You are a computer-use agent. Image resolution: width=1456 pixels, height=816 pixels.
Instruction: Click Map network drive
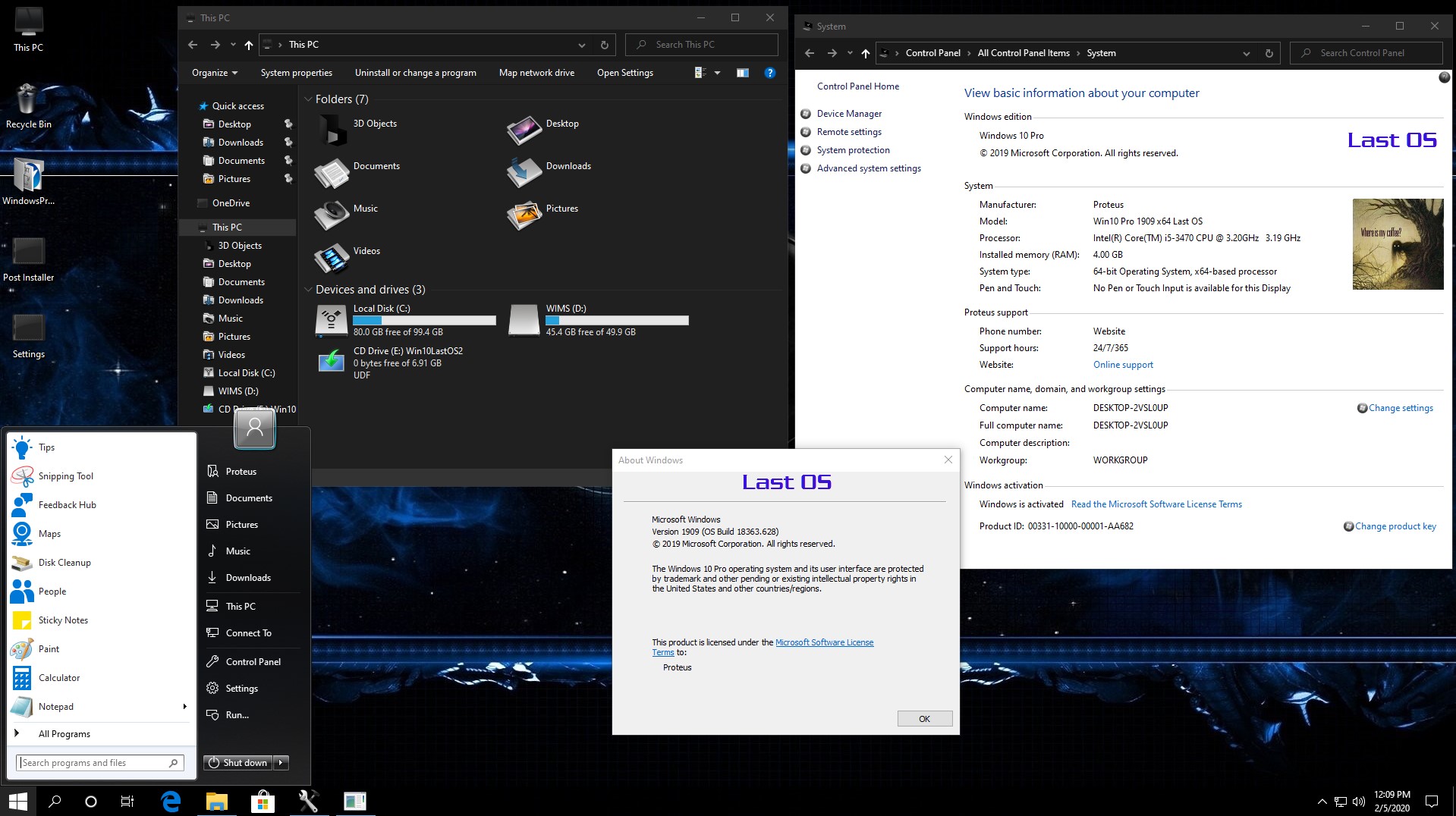coord(536,73)
